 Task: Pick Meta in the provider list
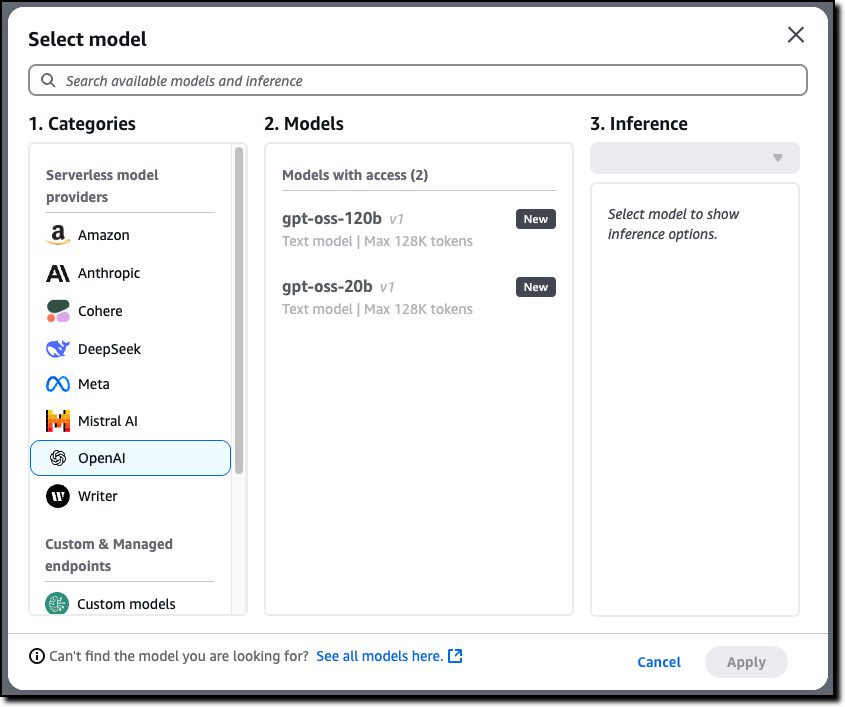(x=94, y=384)
